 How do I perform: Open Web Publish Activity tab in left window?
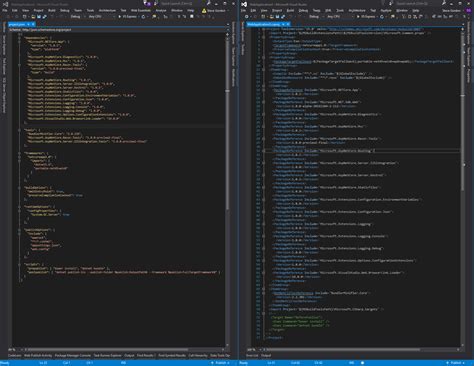[x=38, y=356]
